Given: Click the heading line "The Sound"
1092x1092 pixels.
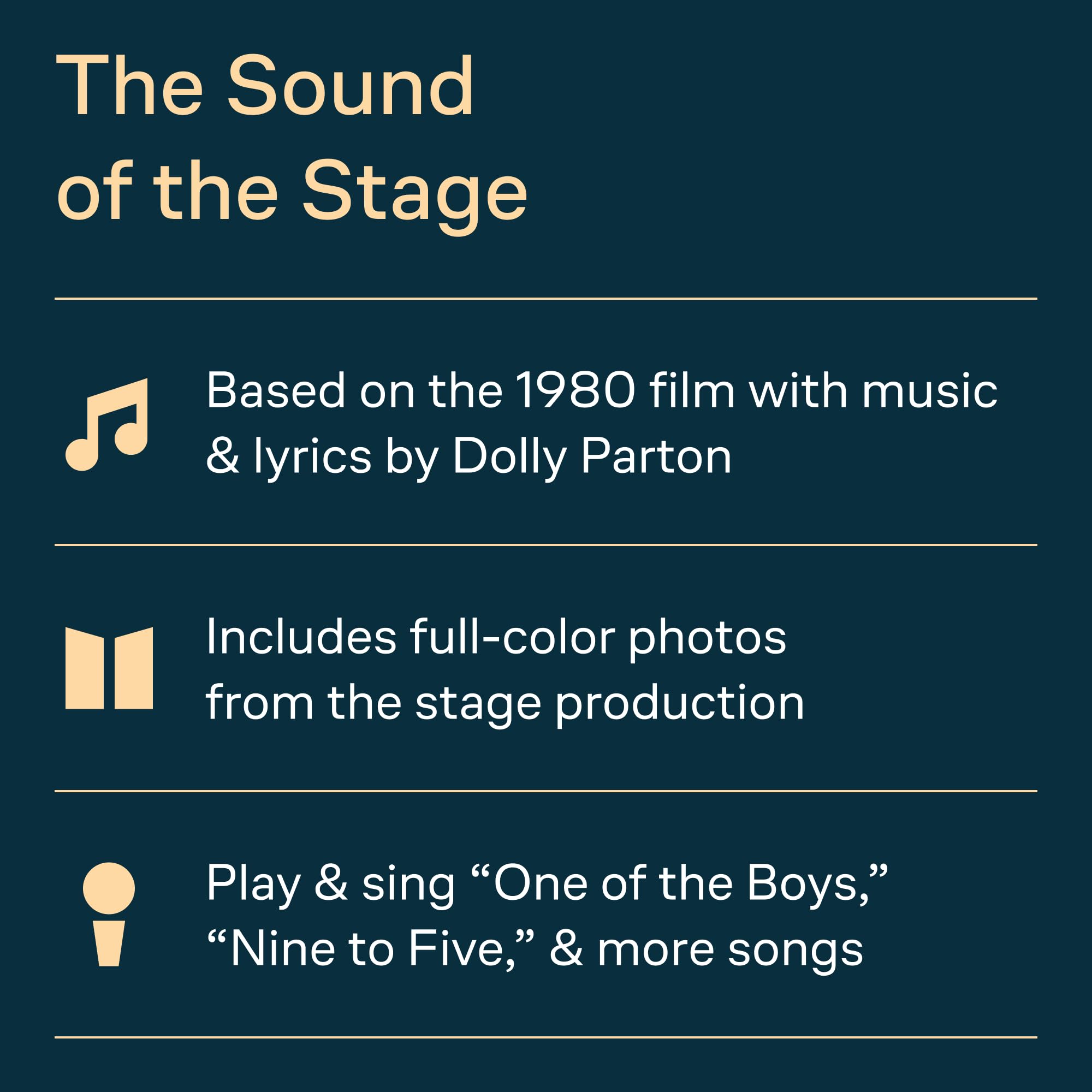Looking at the screenshot, I should coord(264,86).
